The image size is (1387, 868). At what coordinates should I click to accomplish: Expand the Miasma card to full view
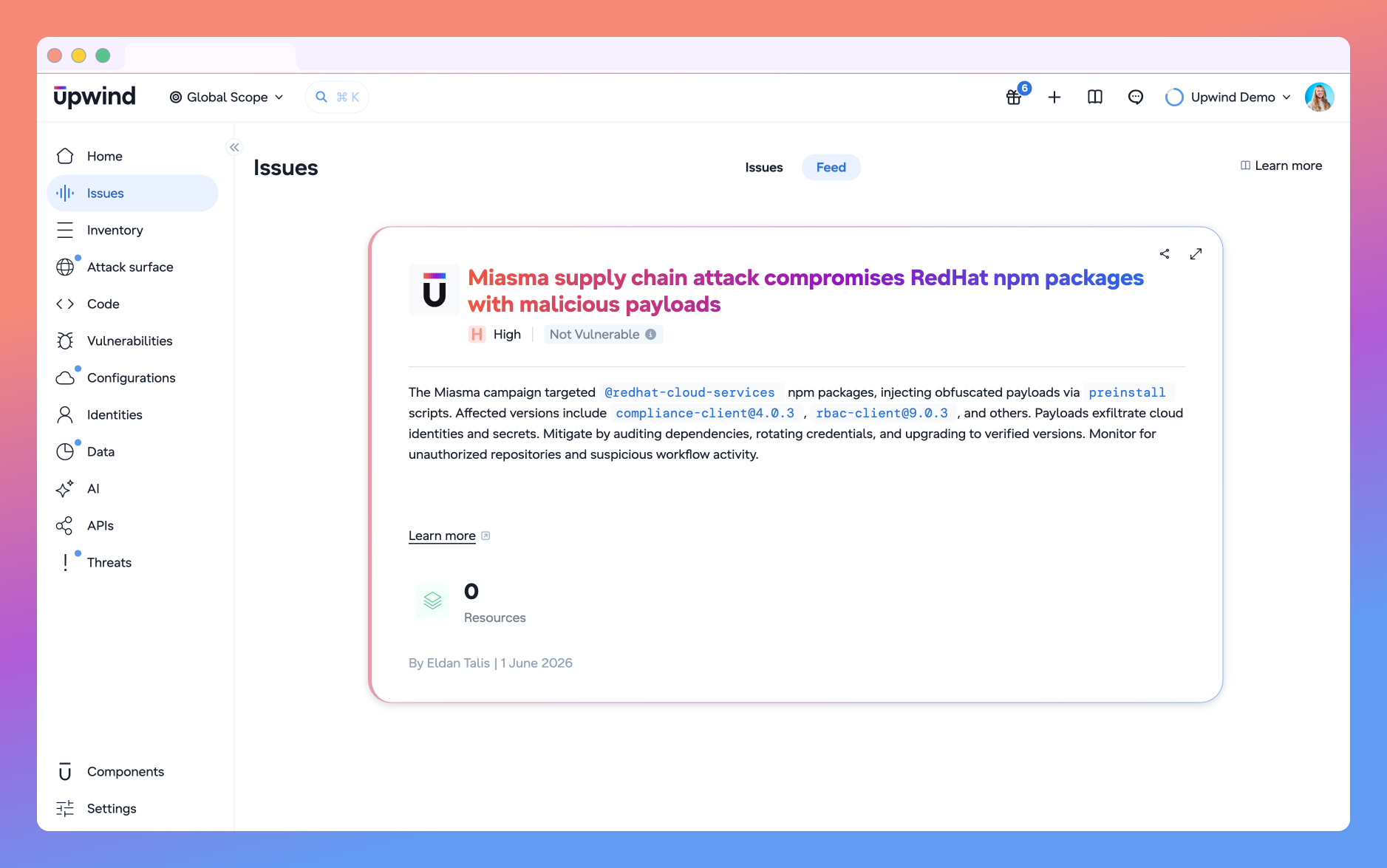click(x=1196, y=253)
